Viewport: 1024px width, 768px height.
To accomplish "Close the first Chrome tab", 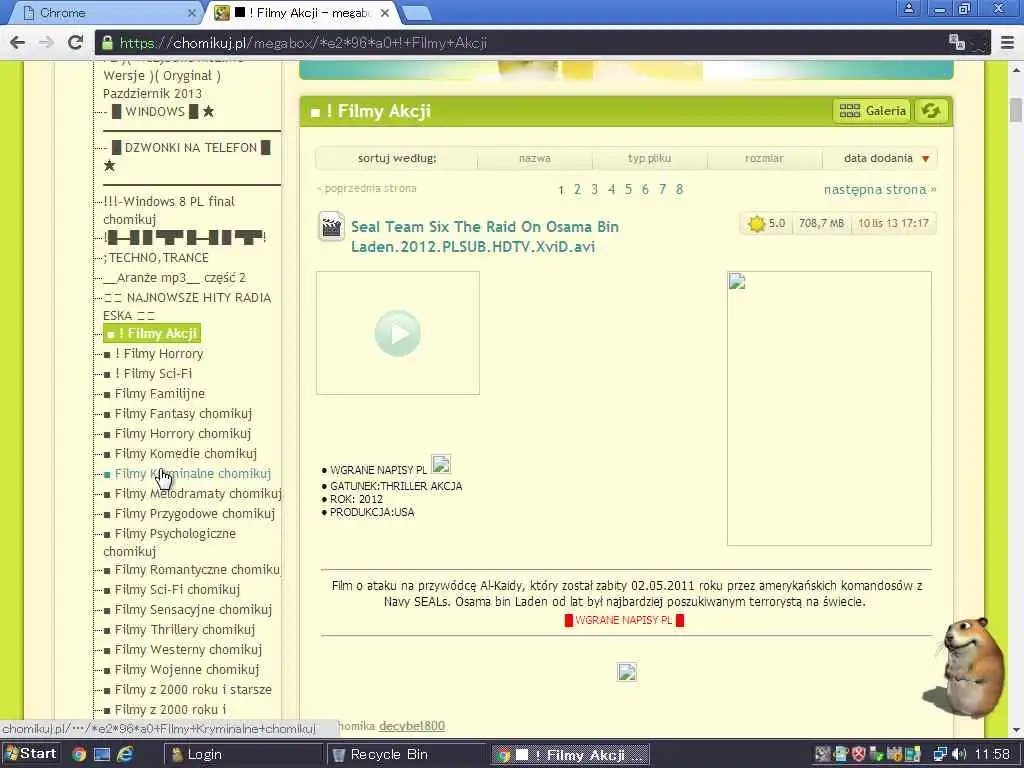I will coord(191,12).
